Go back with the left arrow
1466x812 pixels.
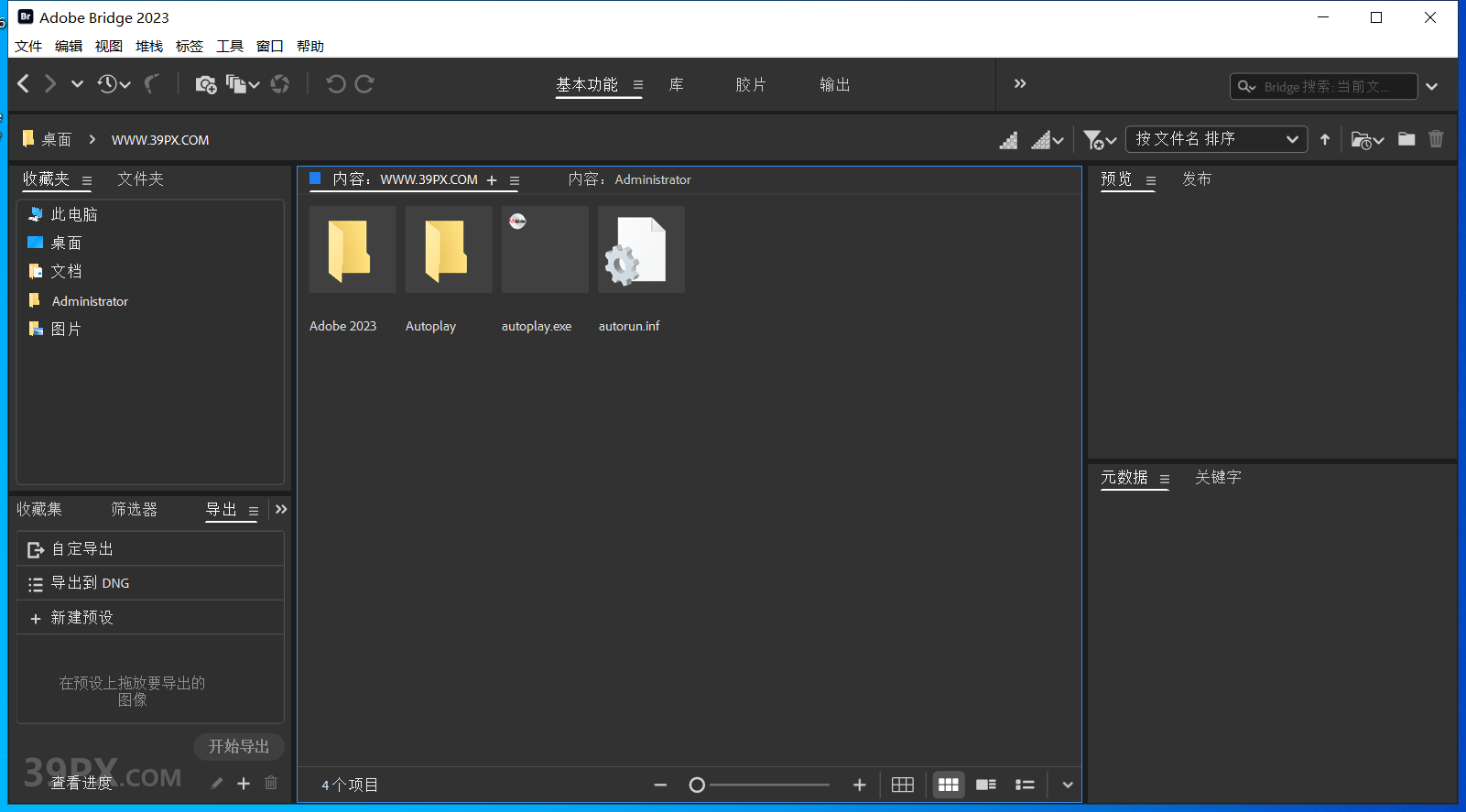[x=24, y=84]
